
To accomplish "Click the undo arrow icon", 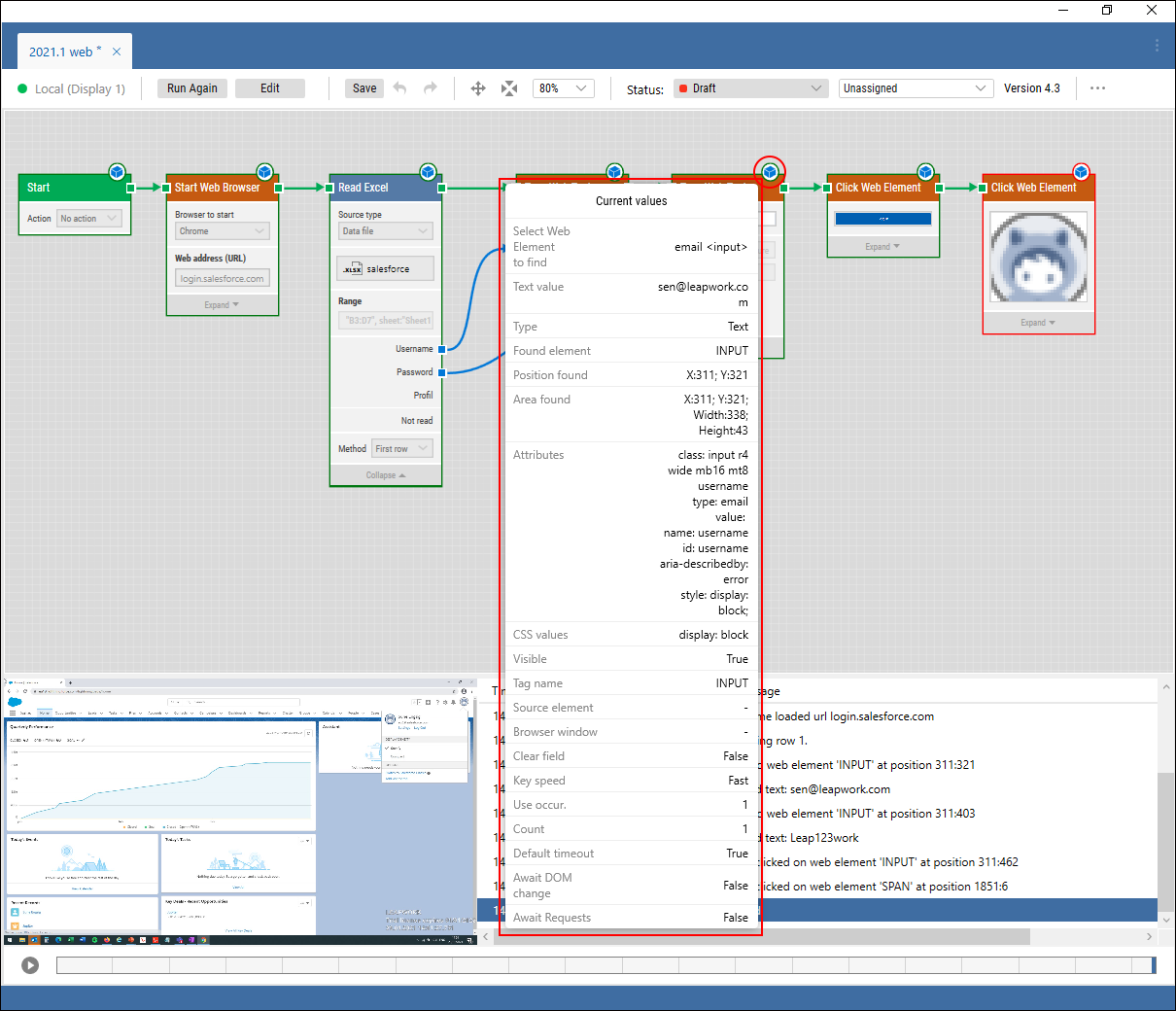I will click(x=400, y=88).
